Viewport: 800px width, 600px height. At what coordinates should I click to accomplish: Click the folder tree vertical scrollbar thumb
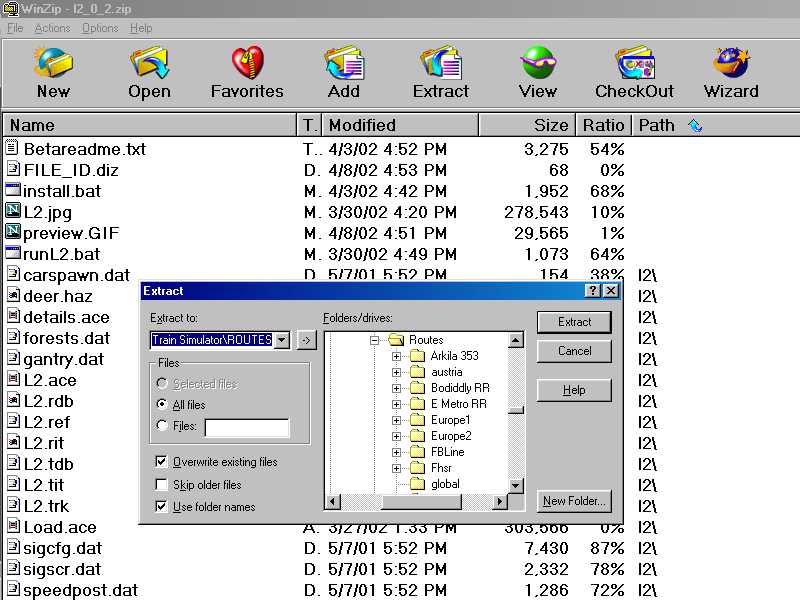(516, 410)
